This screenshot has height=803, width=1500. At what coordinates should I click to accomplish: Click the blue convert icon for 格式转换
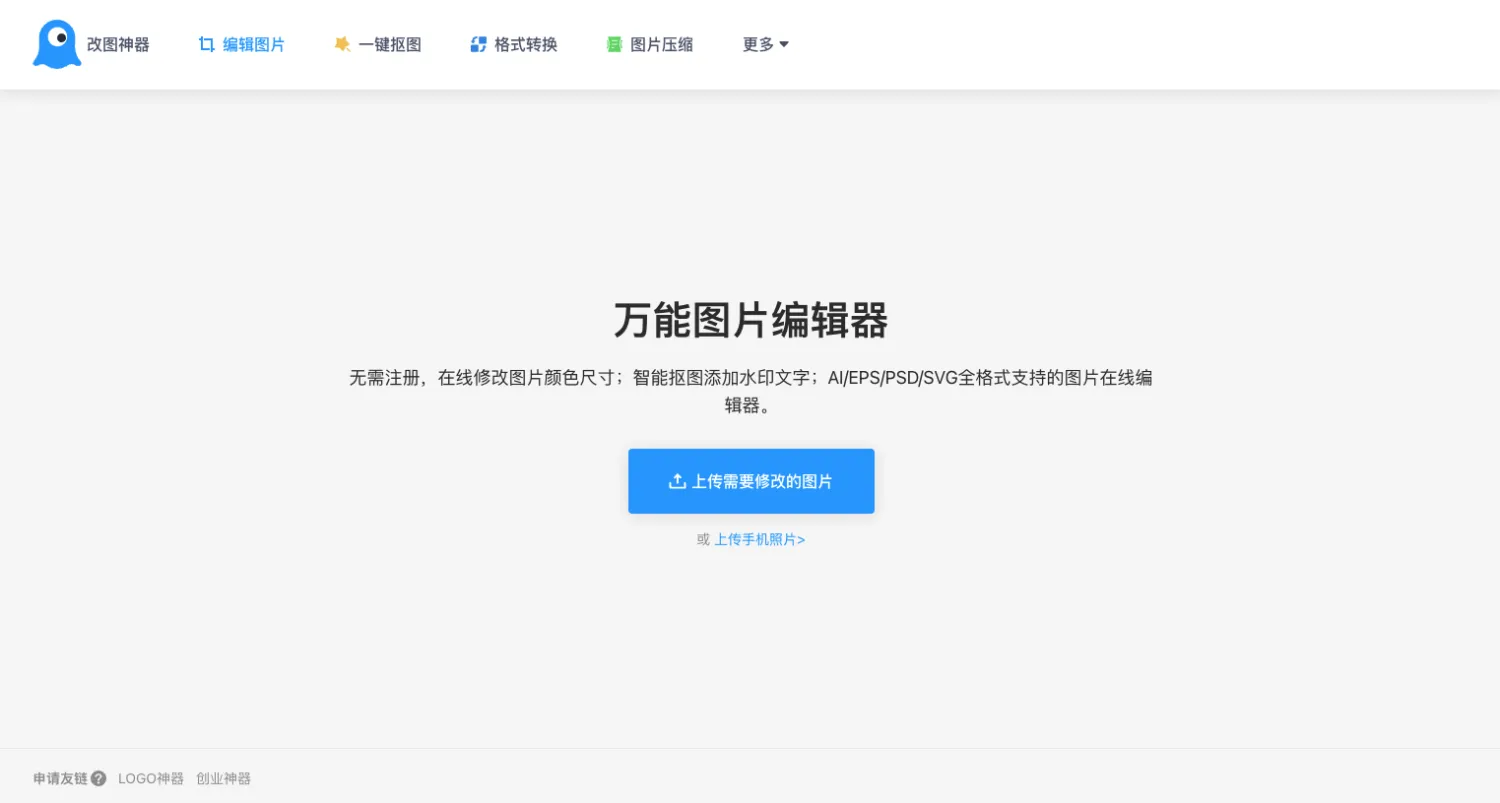coord(478,44)
